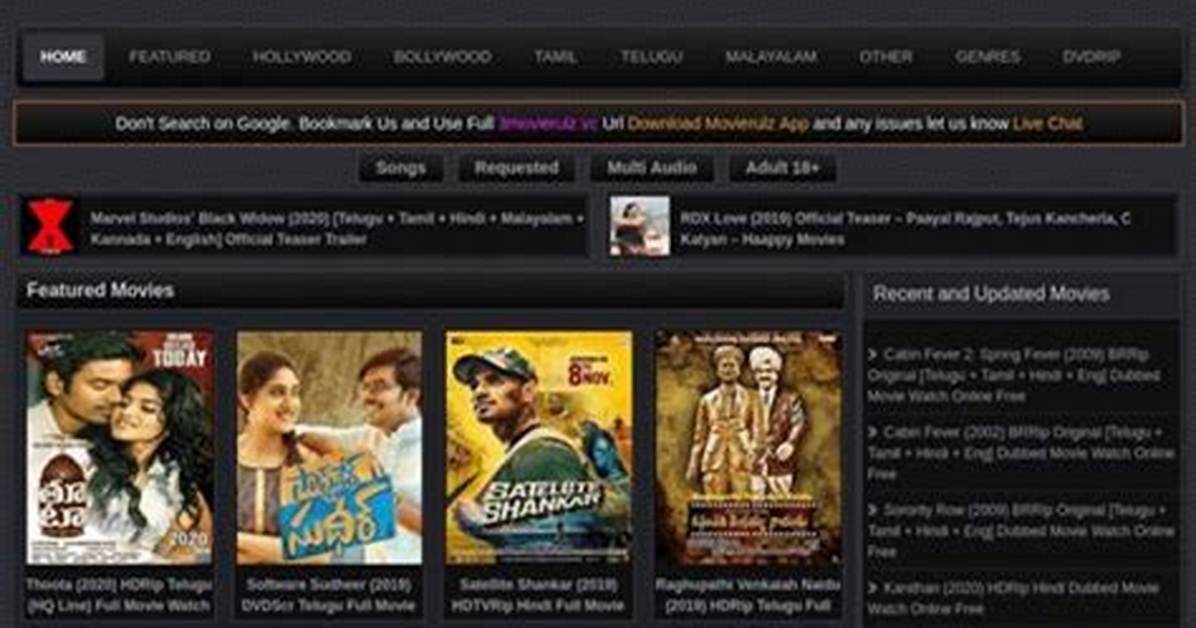Click Software Sudheer (2019) DVDScr title
Viewport: 1196px width, 628px height.
click(329, 595)
